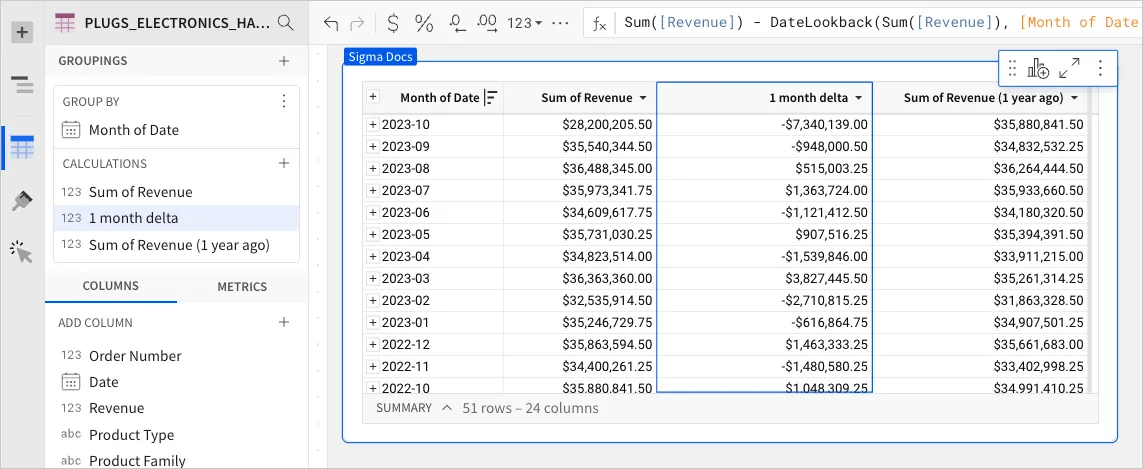1143x469 pixels.
Task: Collapse the SUMMARY chevron
Action: tap(446, 408)
